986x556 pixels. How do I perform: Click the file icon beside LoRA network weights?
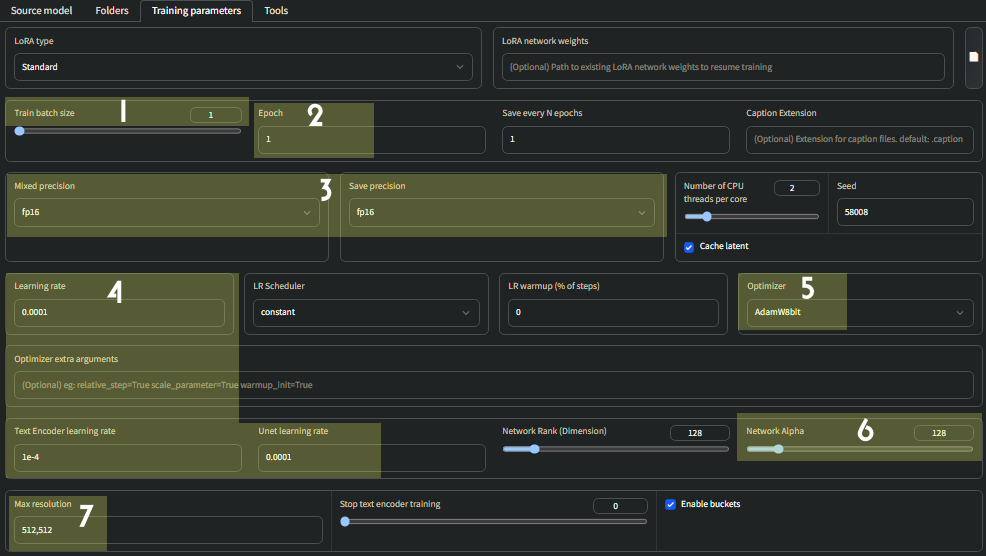973,57
